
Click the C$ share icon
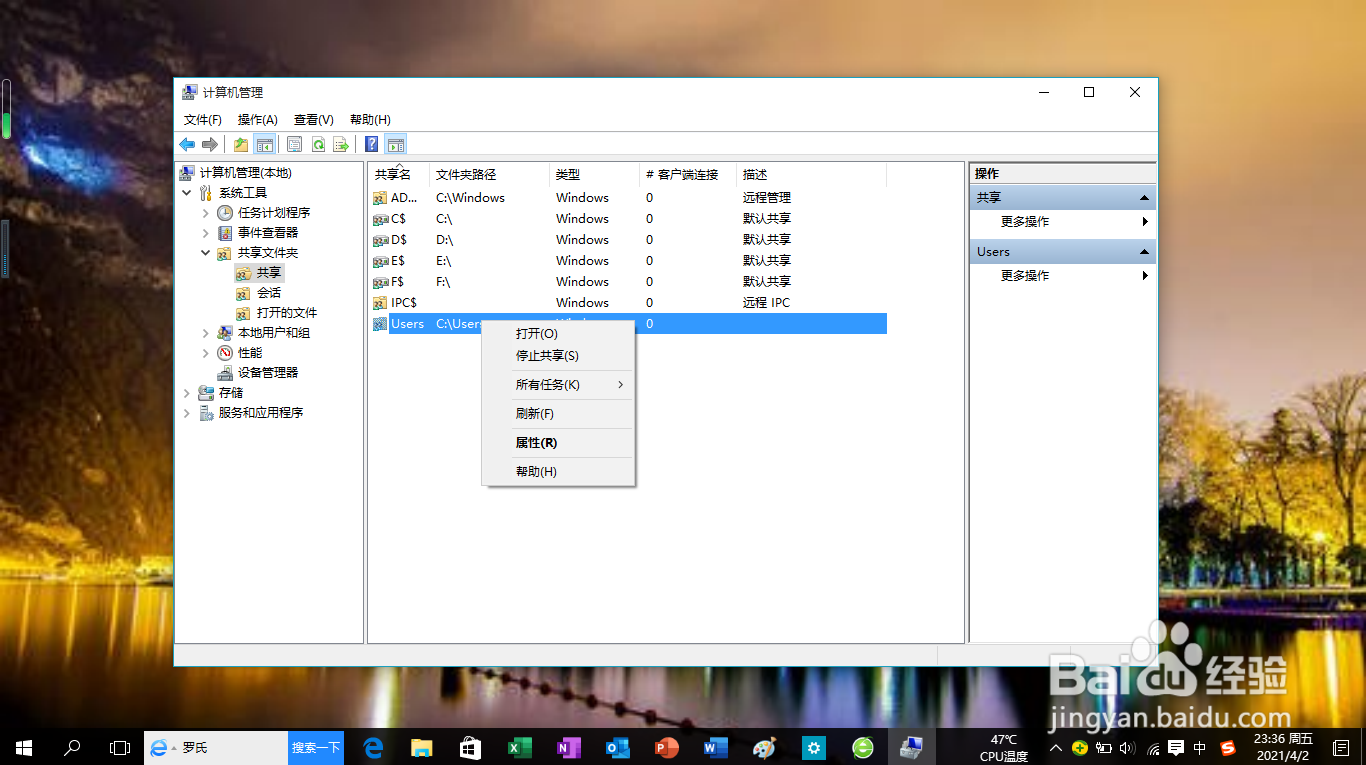380,219
